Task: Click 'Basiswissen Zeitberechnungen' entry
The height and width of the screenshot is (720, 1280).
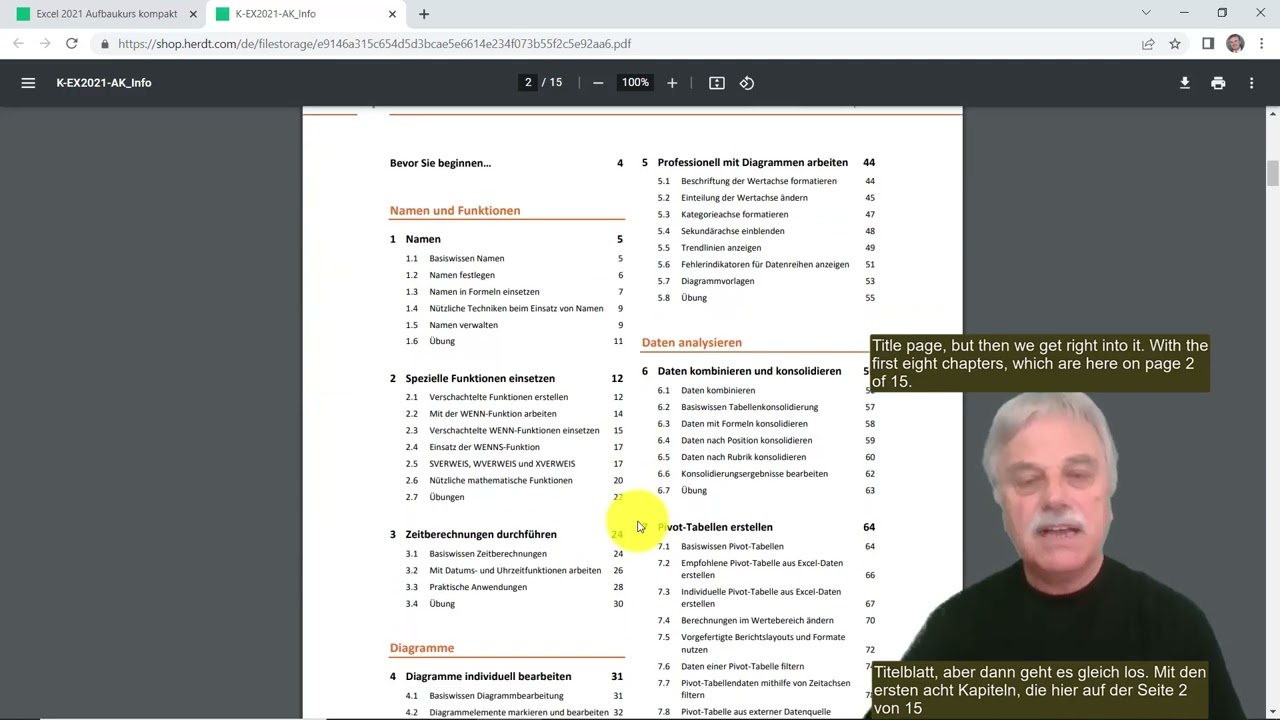Action: pyautogui.click(x=488, y=554)
